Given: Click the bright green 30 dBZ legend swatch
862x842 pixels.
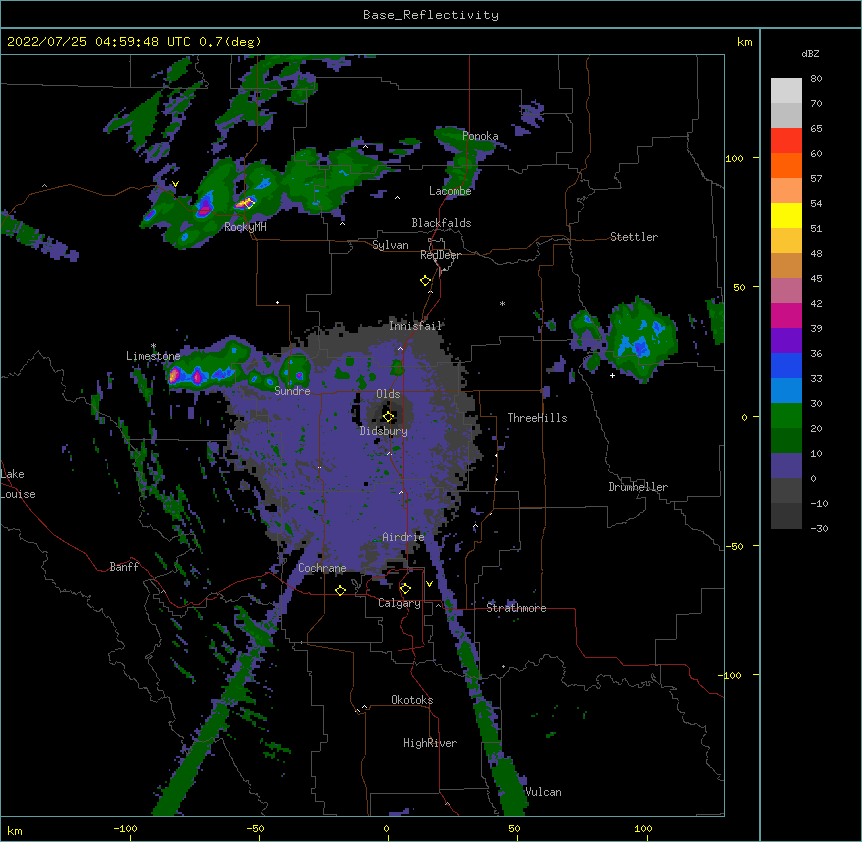Looking at the screenshot, I should [x=786, y=416].
